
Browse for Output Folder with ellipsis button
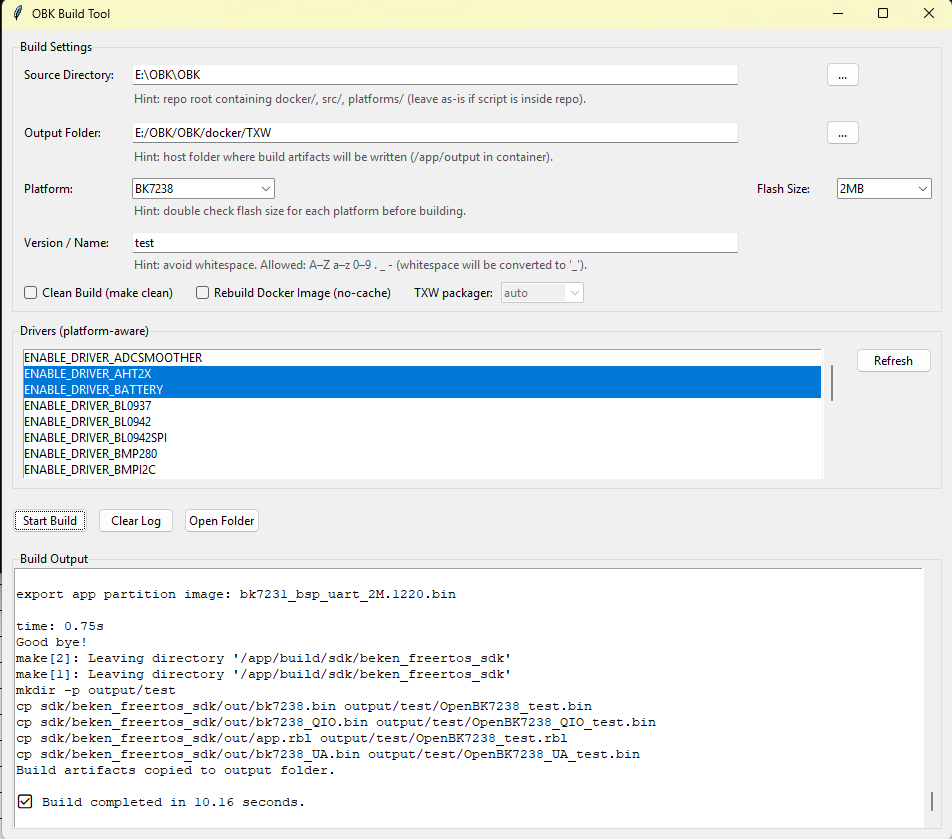tap(842, 133)
